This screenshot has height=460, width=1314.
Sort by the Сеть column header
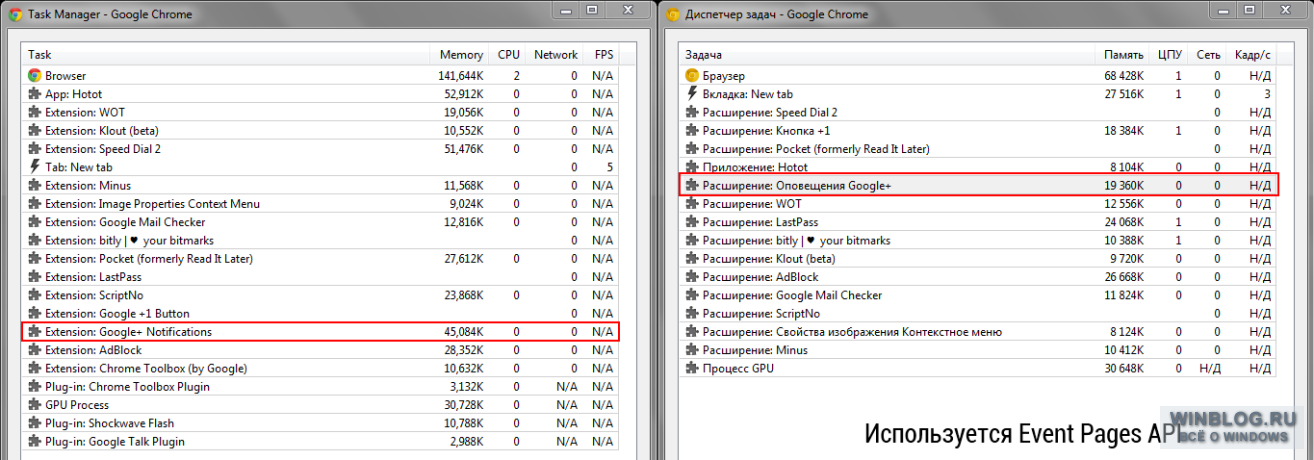tap(1207, 55)
